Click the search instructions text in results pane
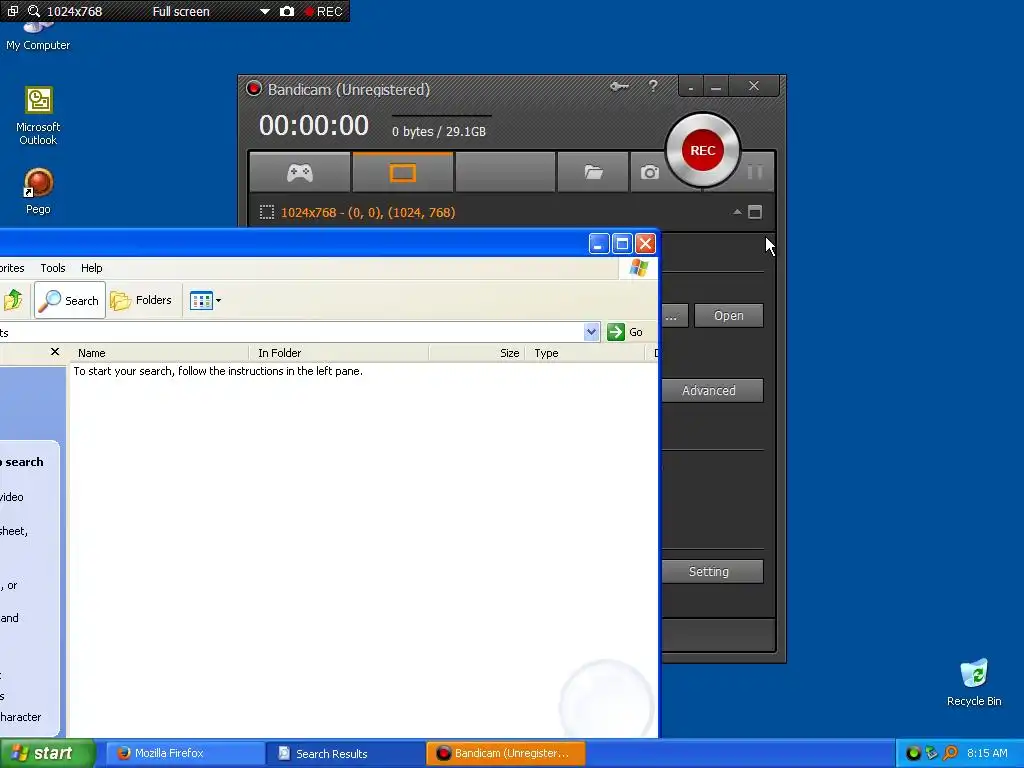Screen dimensions: 1024x768 click(x=218, y=371)
